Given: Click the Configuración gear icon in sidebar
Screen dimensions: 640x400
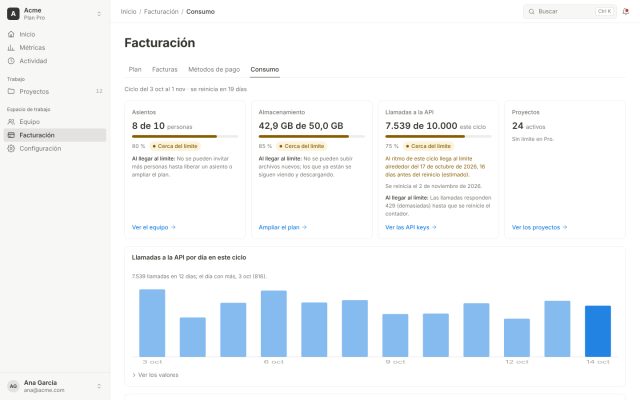Looking at the screenshot, I should pyautogui.click(x=11, y=149).
